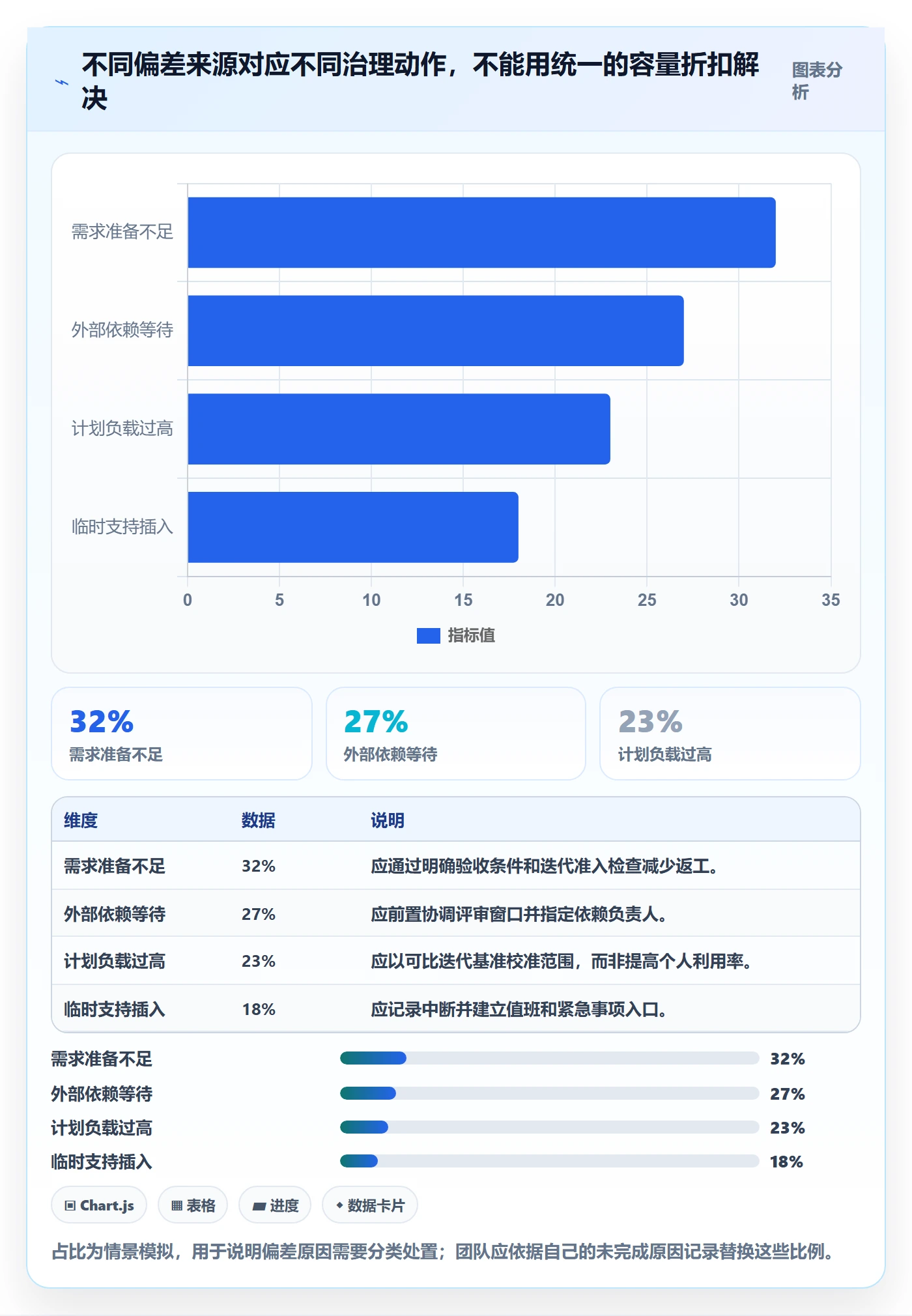Image resolution: width=912 pixels, height=1316 pixels.
Task: Select the Chart.js chip
Action: (x=99, y=1205)
